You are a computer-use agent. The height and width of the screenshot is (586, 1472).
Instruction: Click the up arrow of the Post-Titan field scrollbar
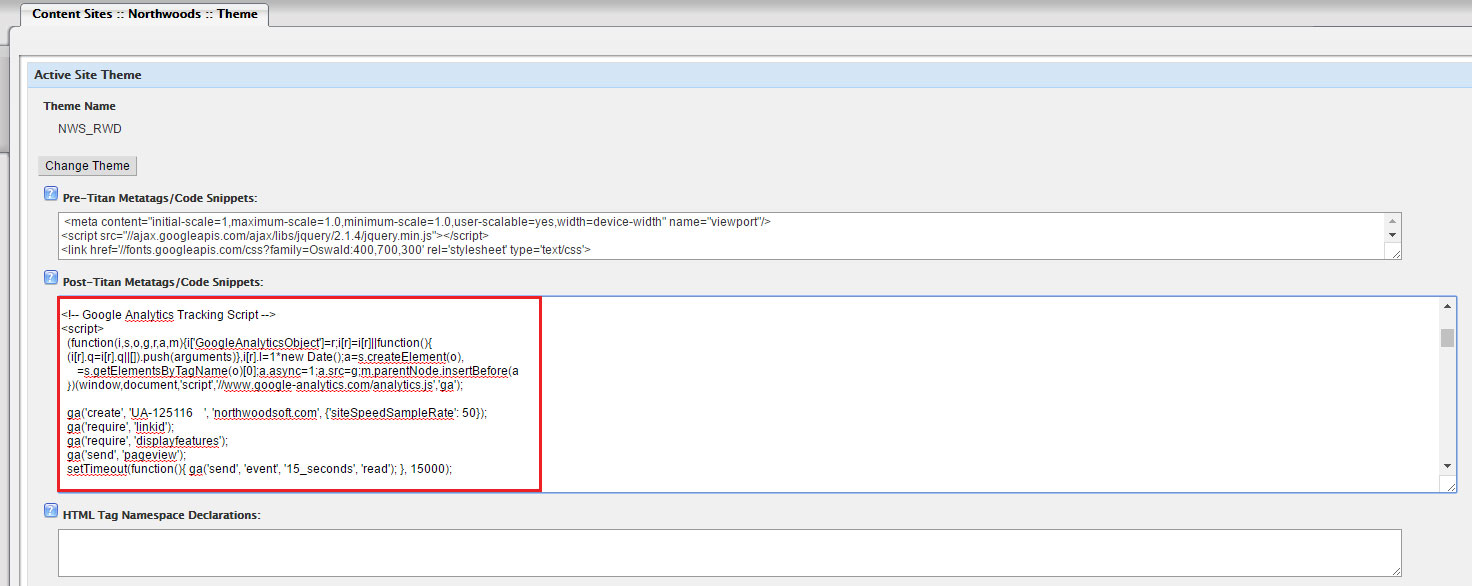(1448, 306)
